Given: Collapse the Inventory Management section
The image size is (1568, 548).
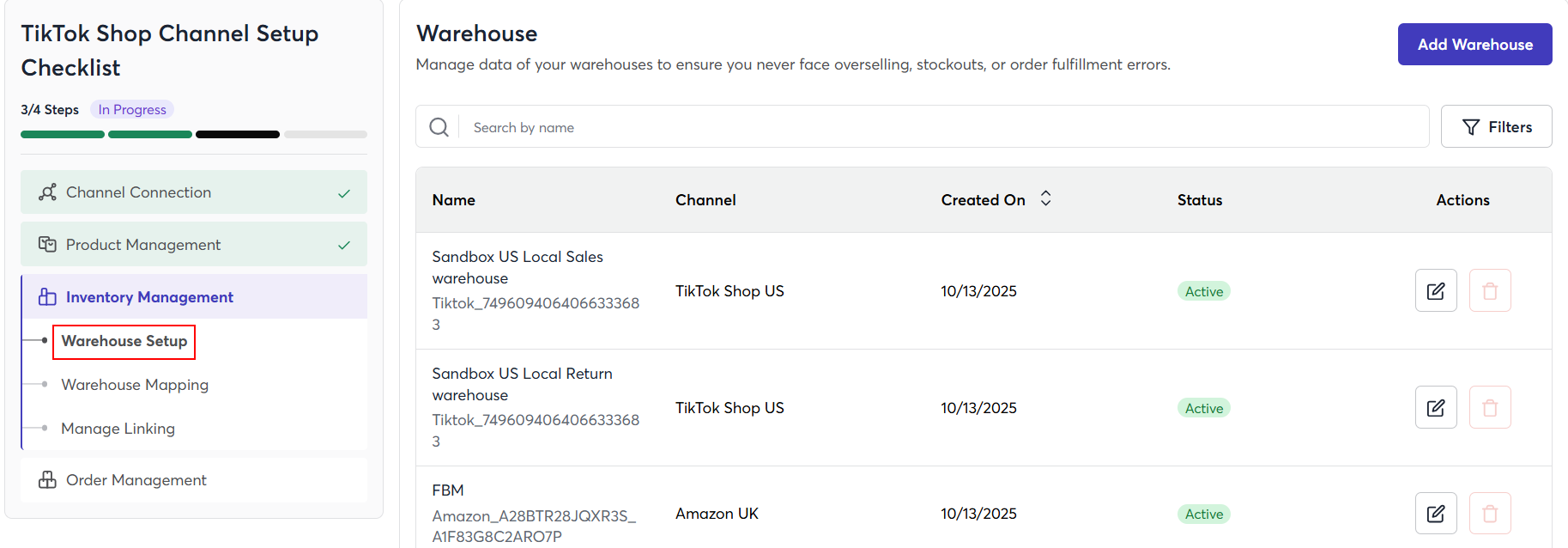Looking at the screenshot, I should [x=194, y=297].
